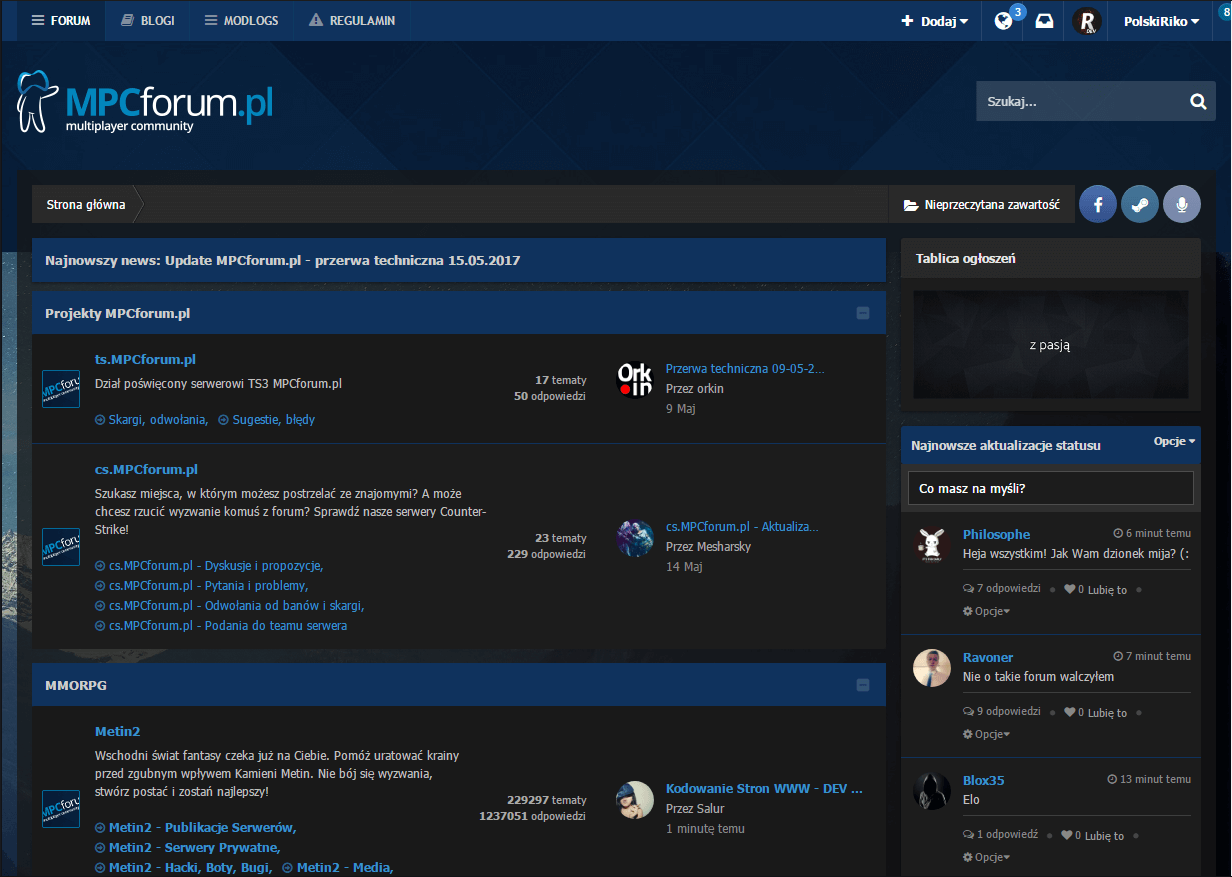Open cs.MPCforum.pl - Pytania i problemy subforum
Screen dimensions: 1232x877
(x=202, y=585)
